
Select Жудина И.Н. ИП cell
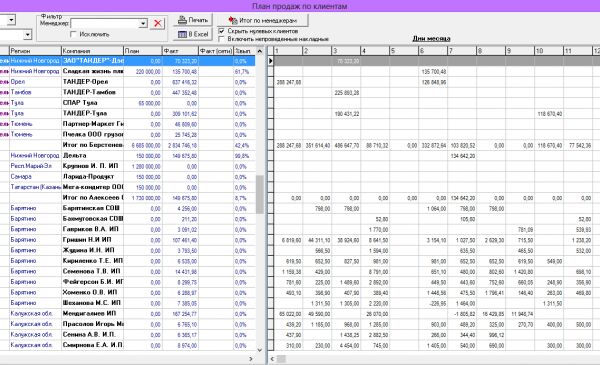tap(92, 250)
